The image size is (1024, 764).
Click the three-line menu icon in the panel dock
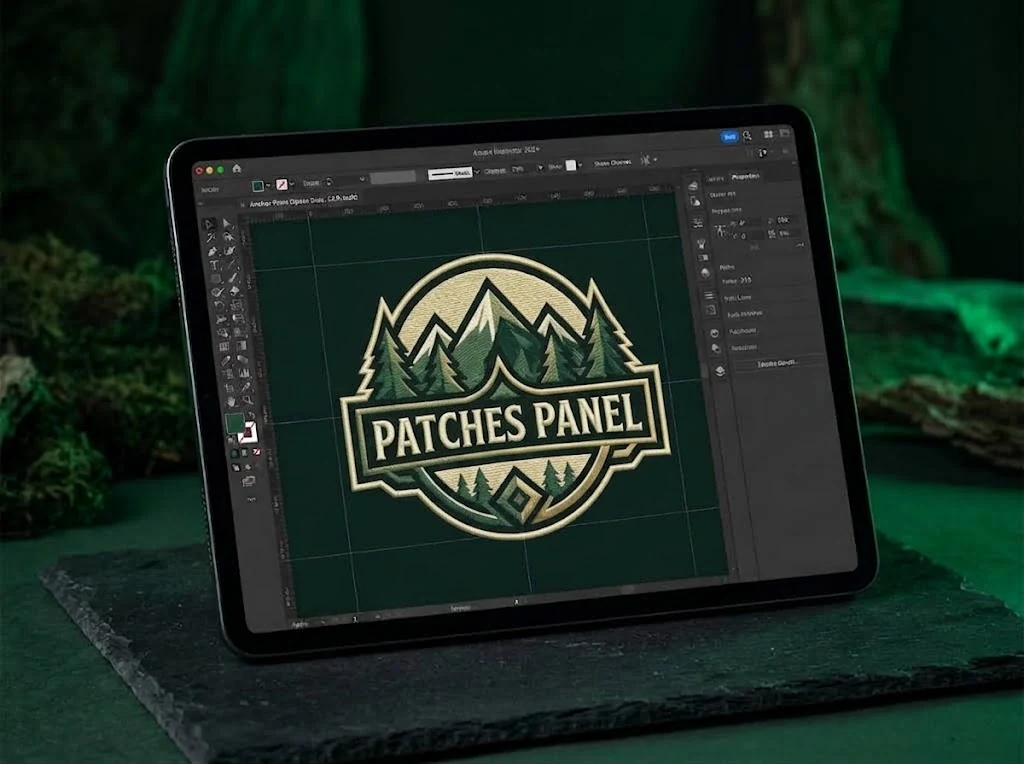(709, 296)
